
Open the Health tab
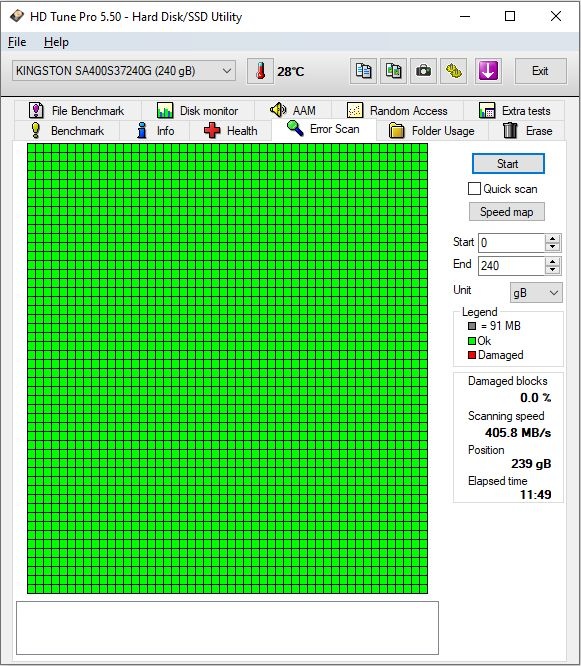point(231,130)
